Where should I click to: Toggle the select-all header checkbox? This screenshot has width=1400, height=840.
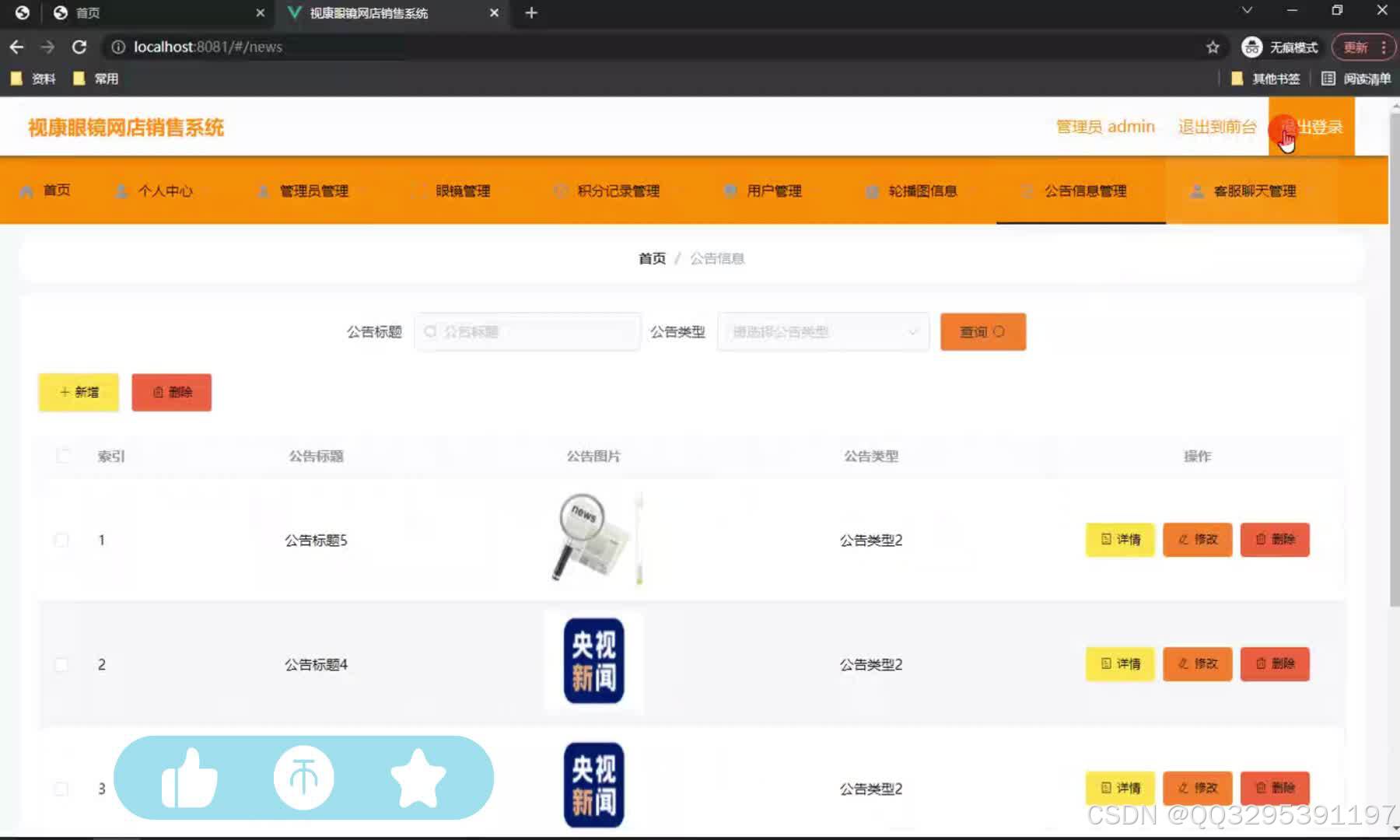[x=63, y=456]
